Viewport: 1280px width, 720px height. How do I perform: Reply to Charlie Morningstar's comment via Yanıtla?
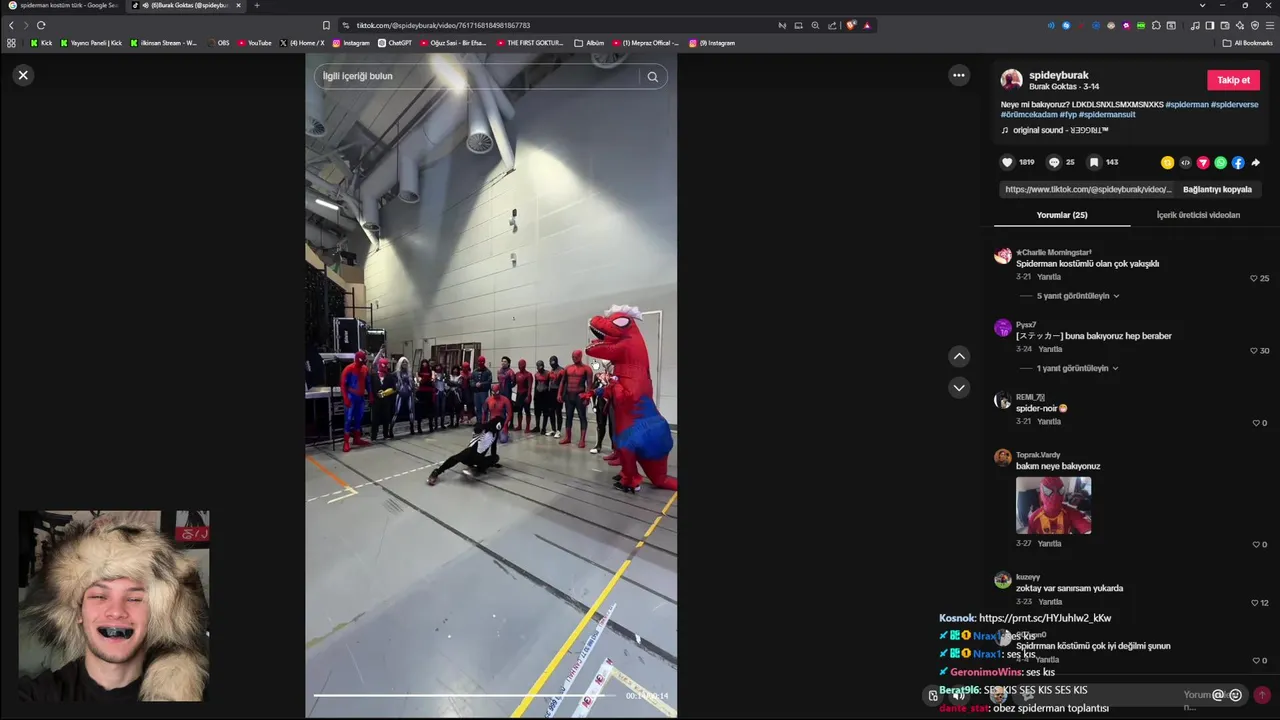pyautogui.click(x=1049, y=277)
